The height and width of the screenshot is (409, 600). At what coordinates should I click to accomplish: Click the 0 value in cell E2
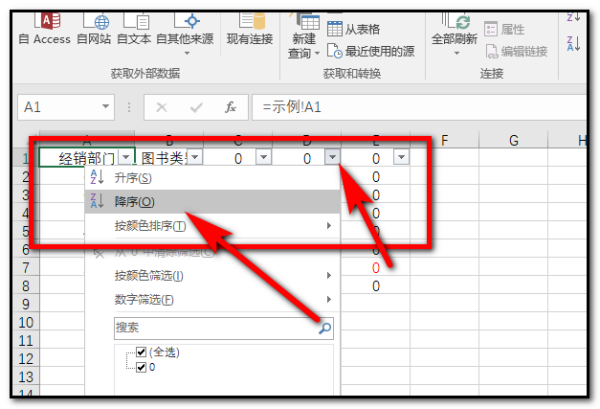point(376,177)
